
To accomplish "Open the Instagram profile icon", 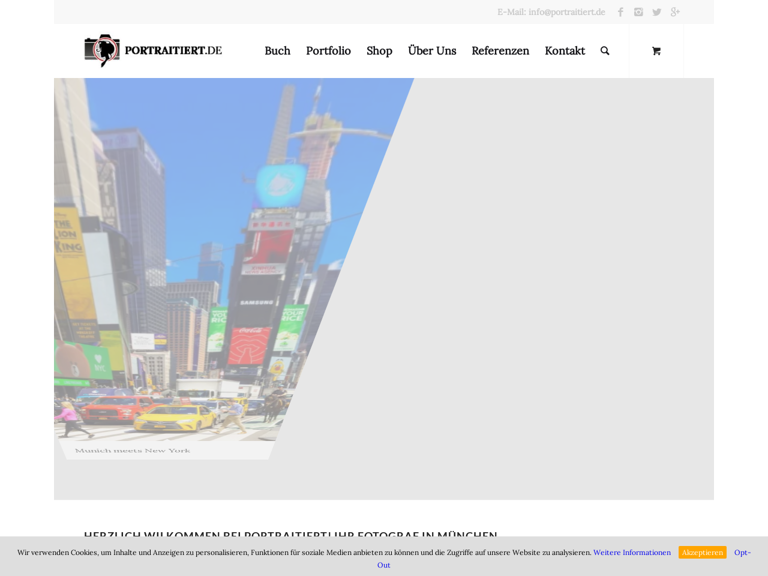I will (x=638, y=12).
